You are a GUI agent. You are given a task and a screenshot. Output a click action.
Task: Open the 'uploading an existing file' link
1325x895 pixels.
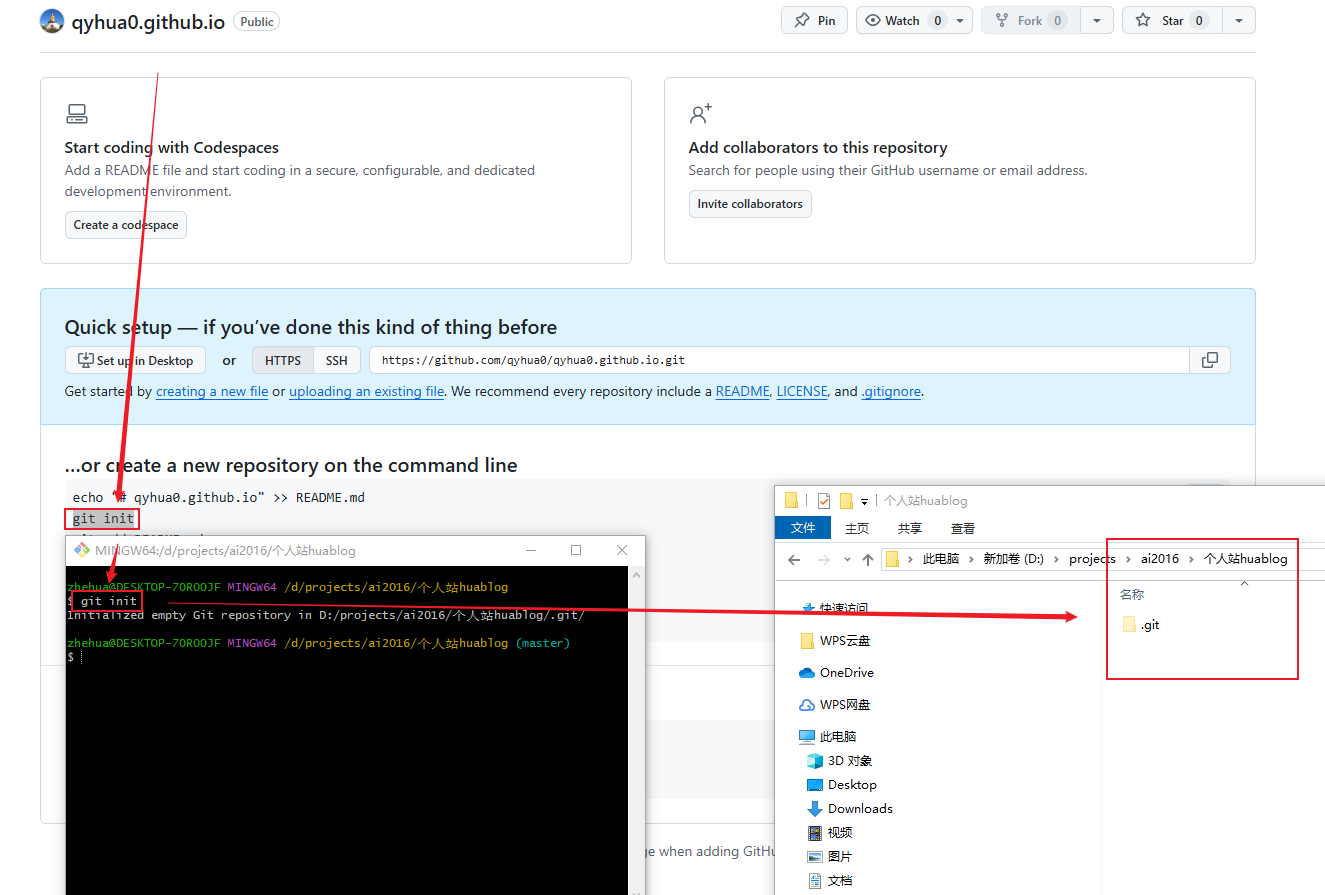(x=366, y=392)
